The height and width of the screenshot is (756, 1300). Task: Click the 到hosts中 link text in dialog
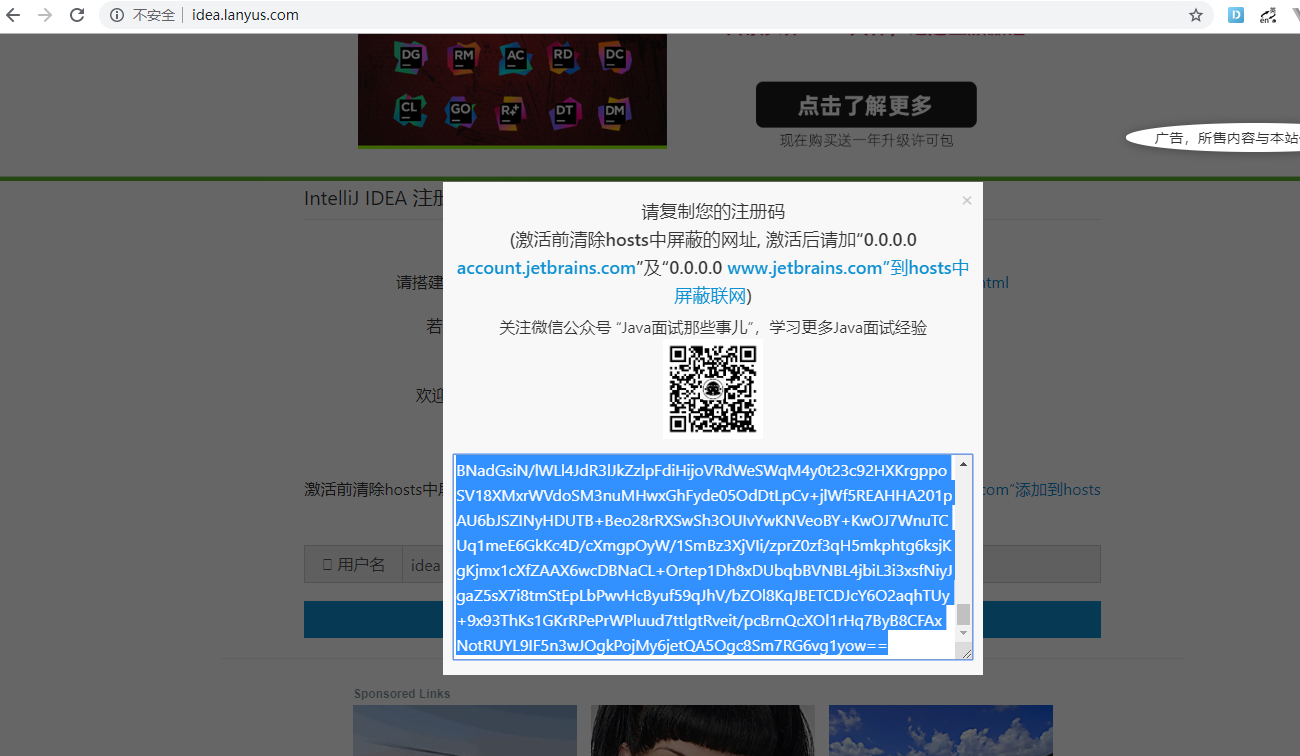tap(930, 268)
